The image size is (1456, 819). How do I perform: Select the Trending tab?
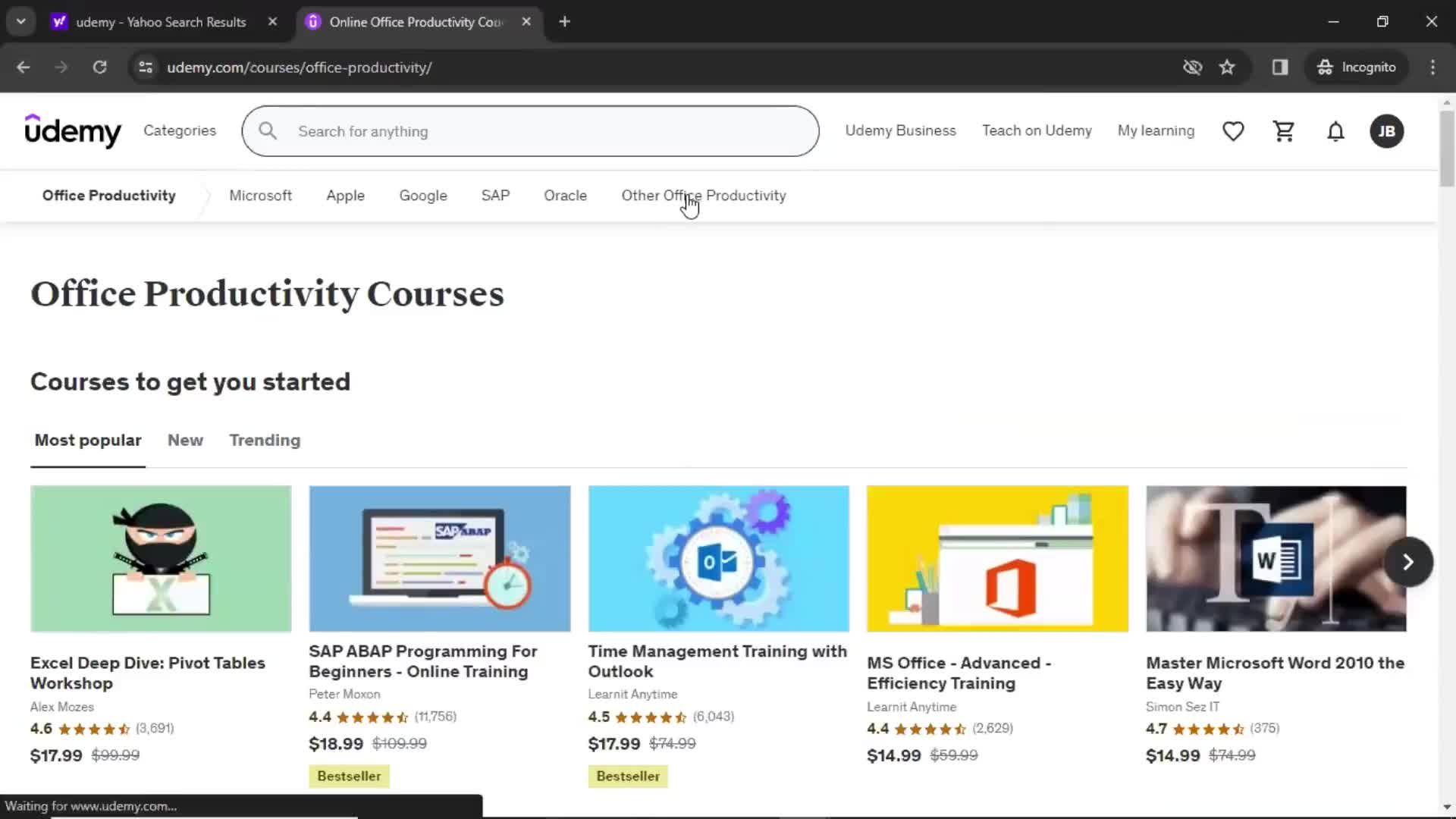pos(265,440)
